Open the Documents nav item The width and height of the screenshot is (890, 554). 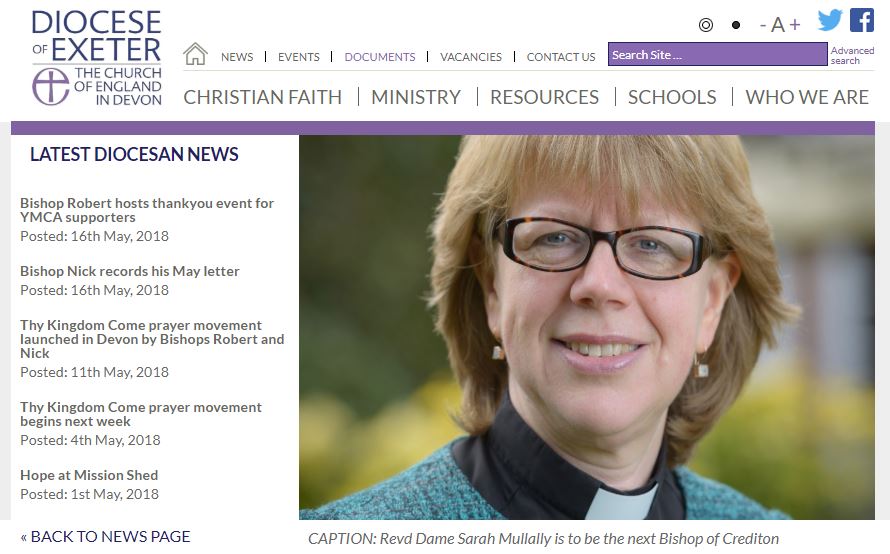click(x=380, y=57)
